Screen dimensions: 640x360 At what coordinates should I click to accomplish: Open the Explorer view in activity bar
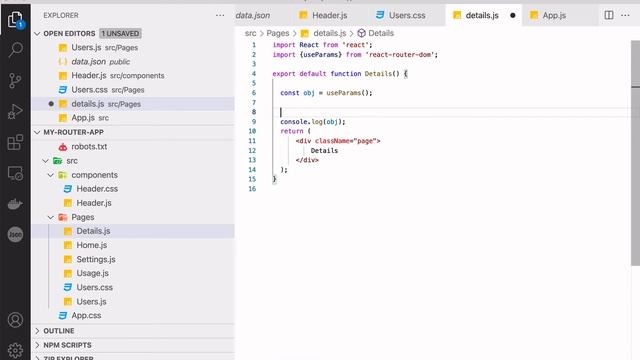tap(15, 19)
